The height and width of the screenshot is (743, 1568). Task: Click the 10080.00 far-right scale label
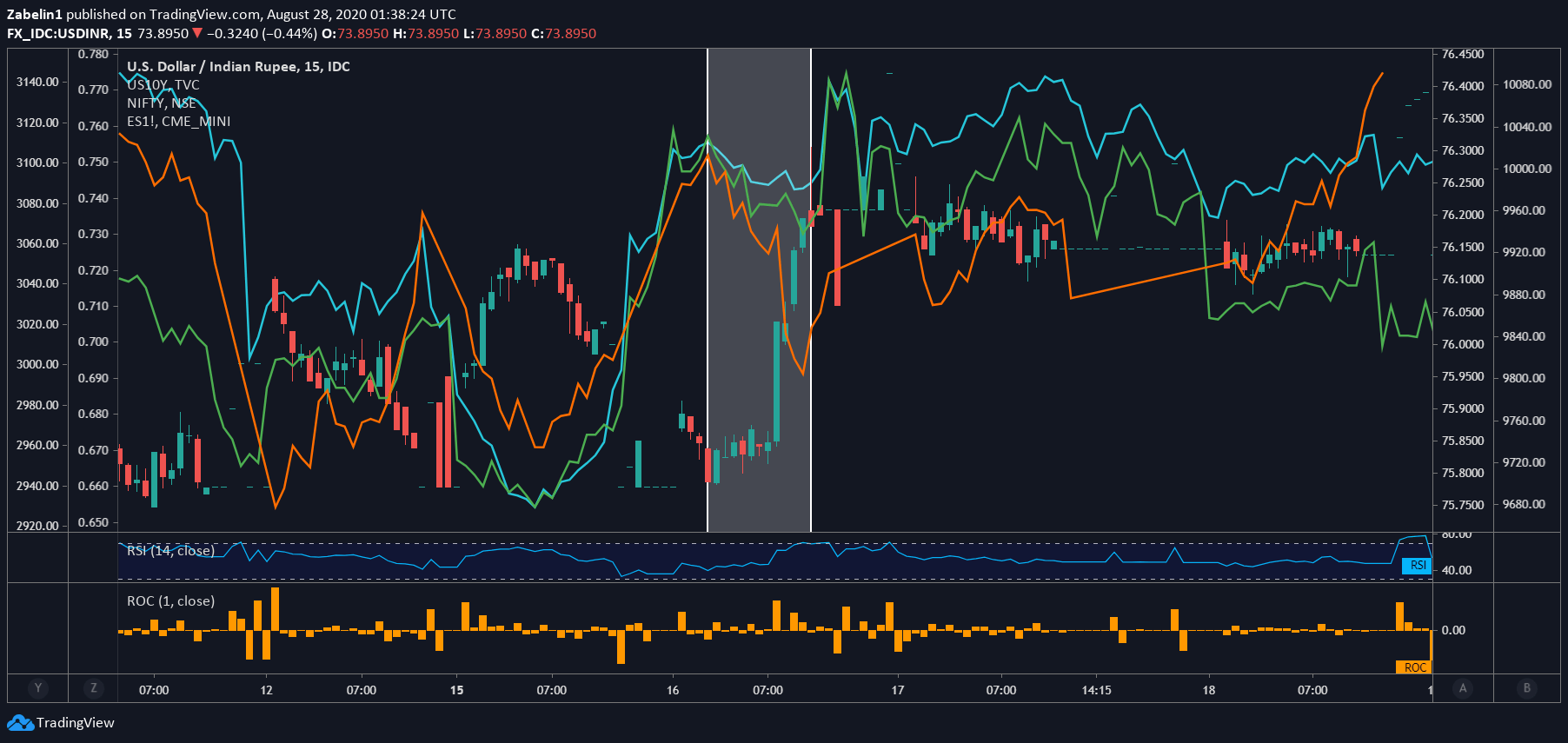click(x=1527, y=84)
